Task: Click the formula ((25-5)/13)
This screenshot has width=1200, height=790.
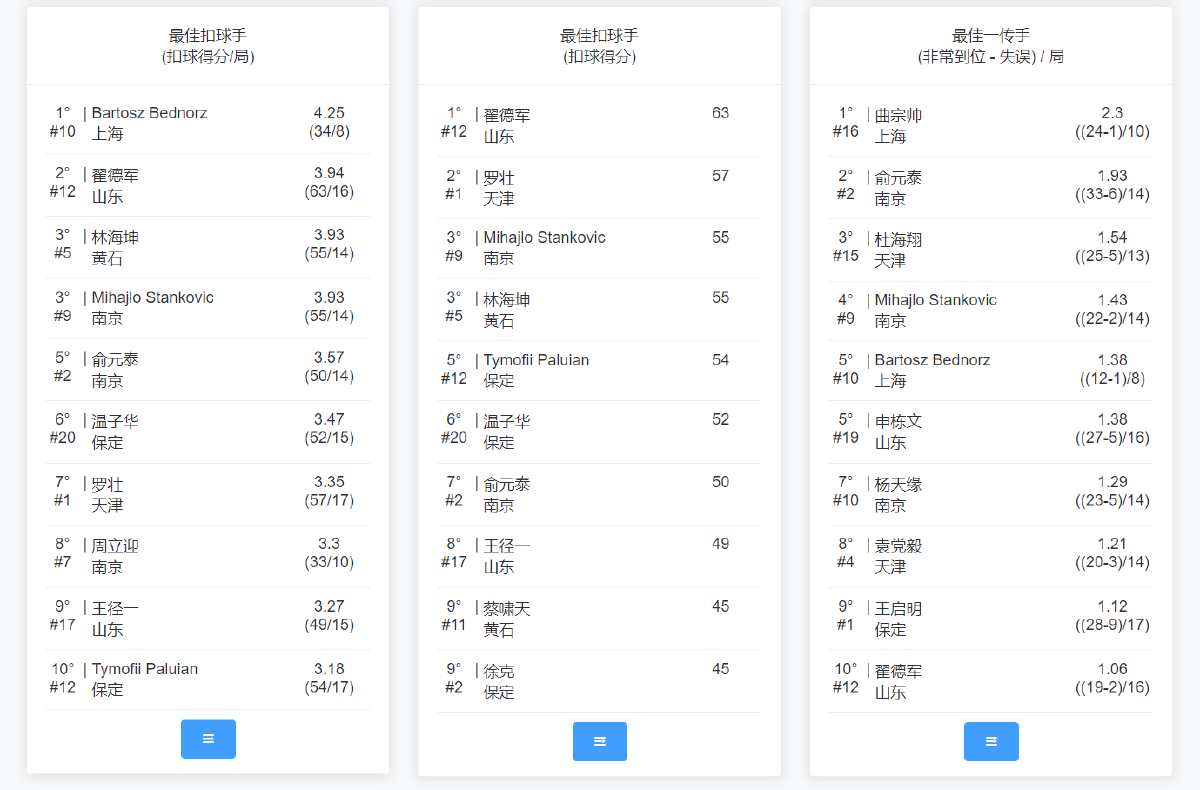Action: click(1112, 256)
